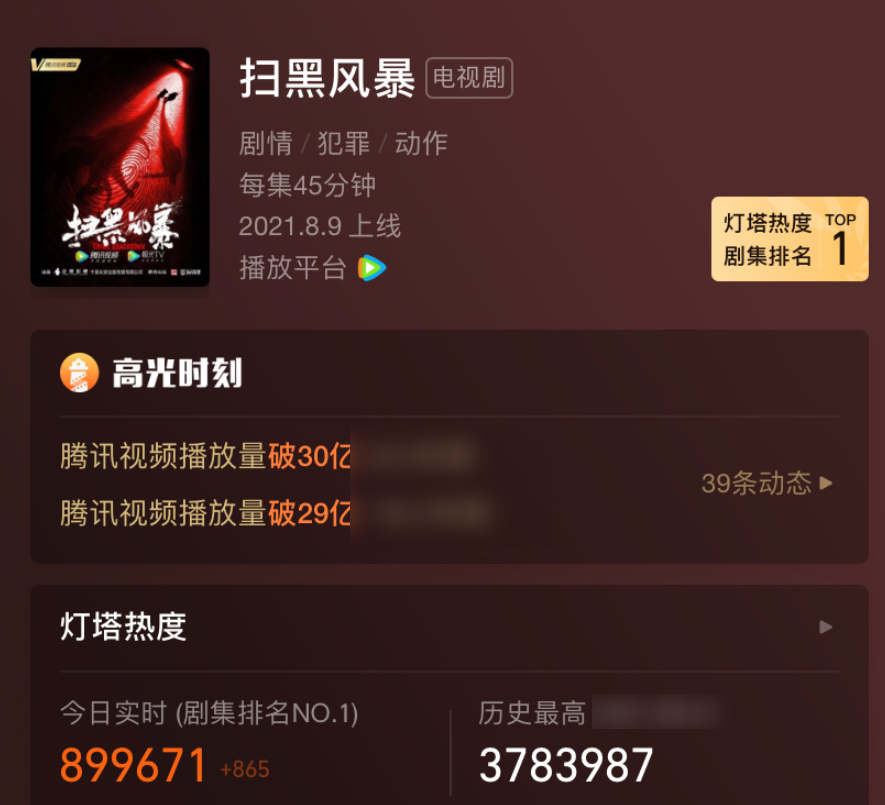Viewport: 885px width, 805px height.
Task: Click the 电视剧 category tag
Action: point(469,78)
